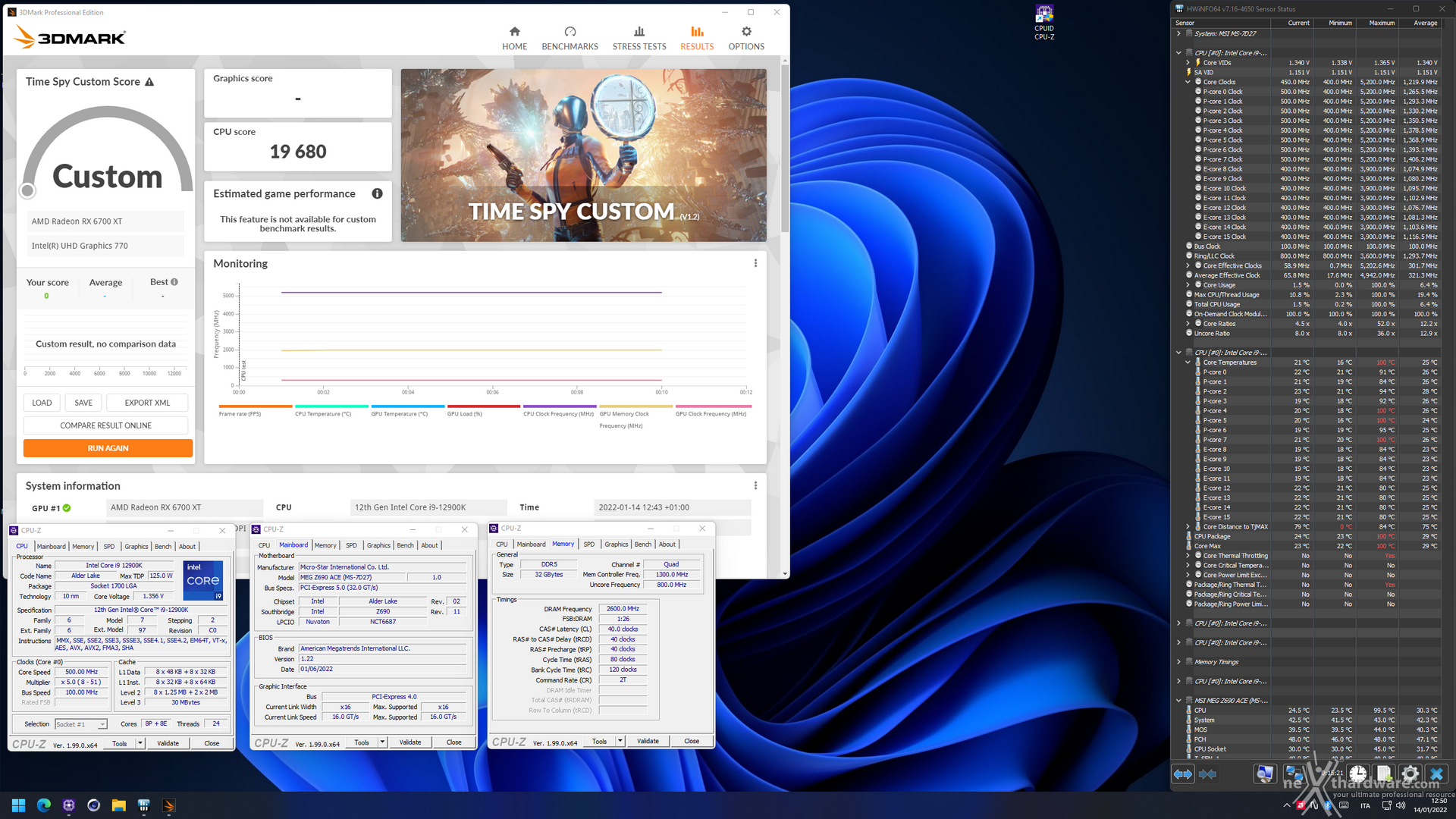The image size is (1456, 819).
Task: Open Windows Start menu
Action: [19, 805]
